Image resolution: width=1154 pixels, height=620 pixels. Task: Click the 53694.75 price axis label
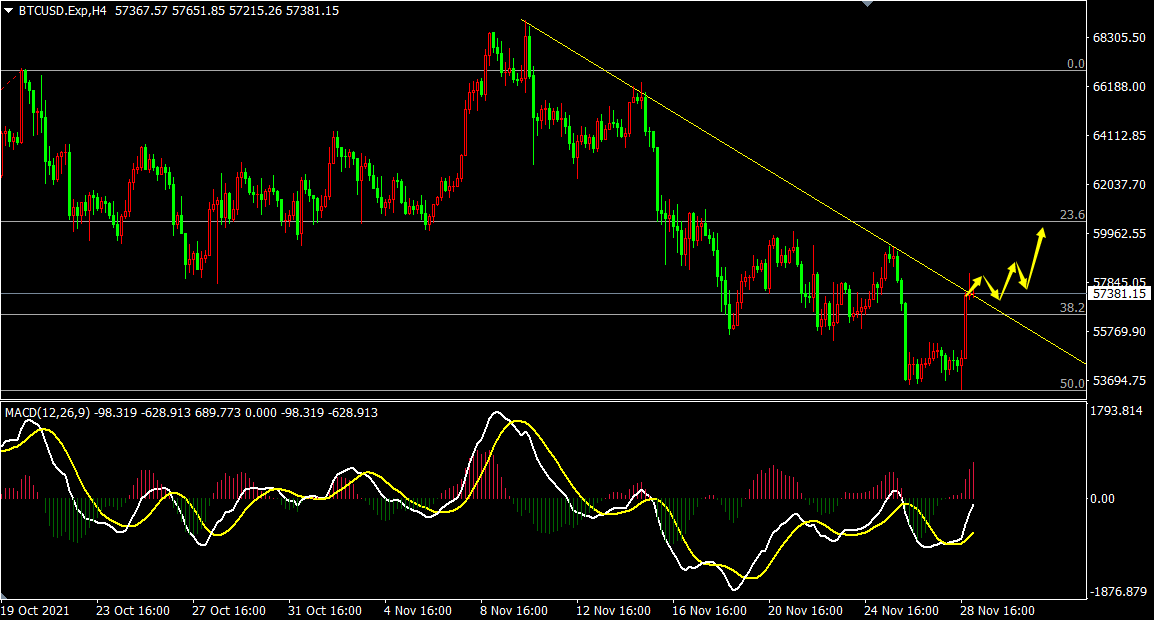(x=1119, y=381)
